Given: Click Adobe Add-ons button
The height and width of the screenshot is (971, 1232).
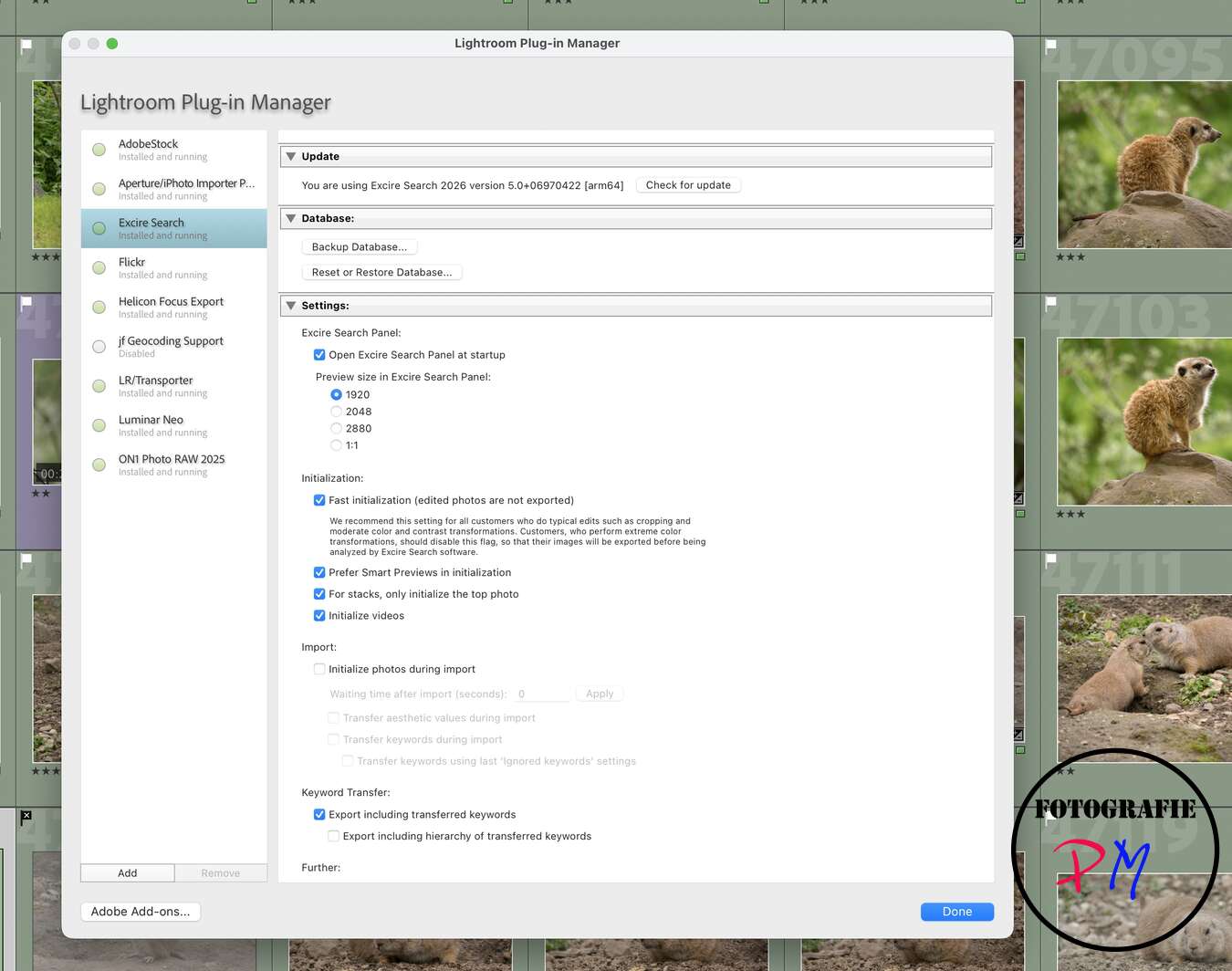Looking at the screenshot, I should pos(141,912).
